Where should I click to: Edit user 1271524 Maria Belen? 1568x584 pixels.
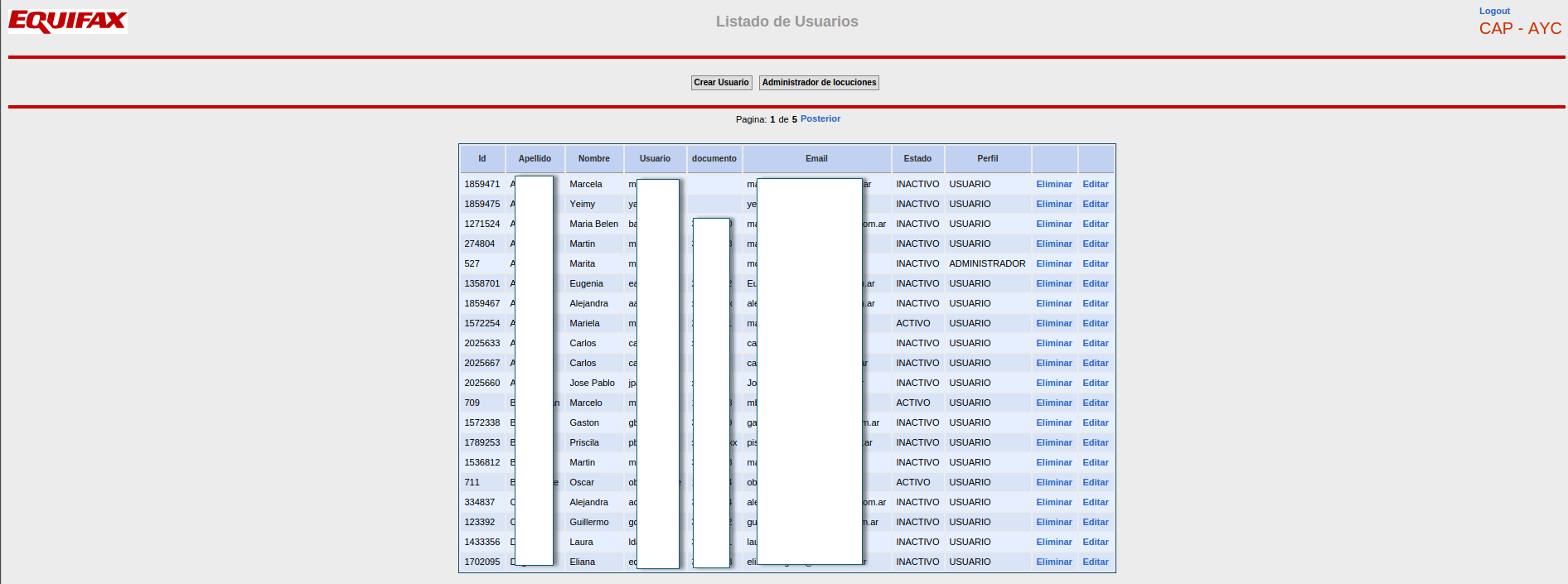click(1096, 224)
